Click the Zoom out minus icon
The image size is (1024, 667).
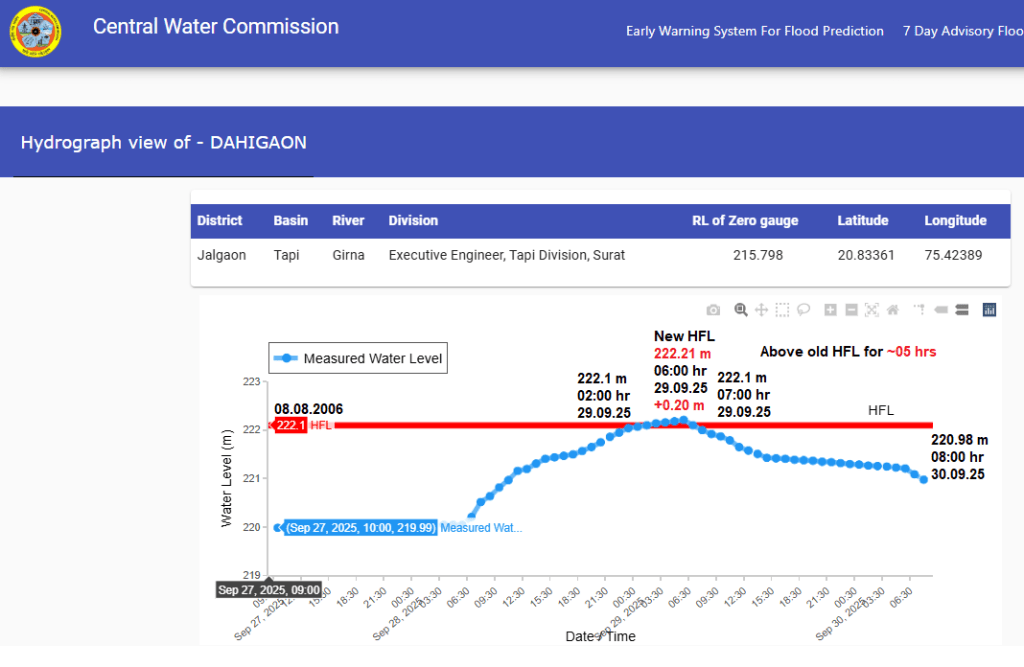click(x=851, y=310)
